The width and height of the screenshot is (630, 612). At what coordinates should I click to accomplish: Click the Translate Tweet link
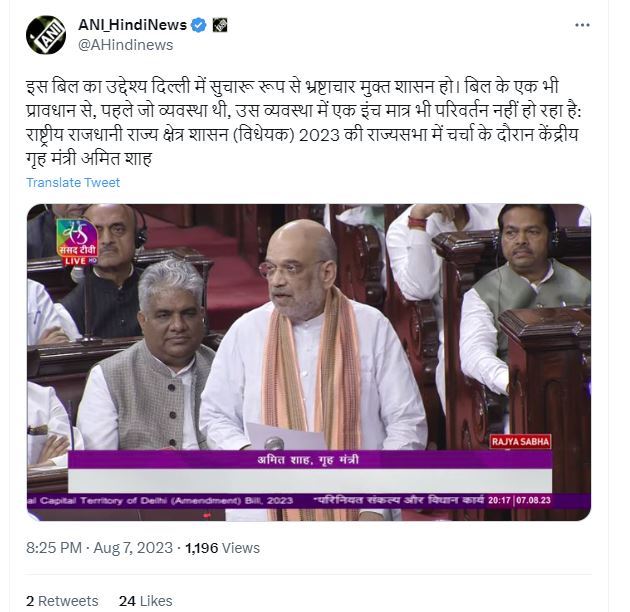pos(73,182)
